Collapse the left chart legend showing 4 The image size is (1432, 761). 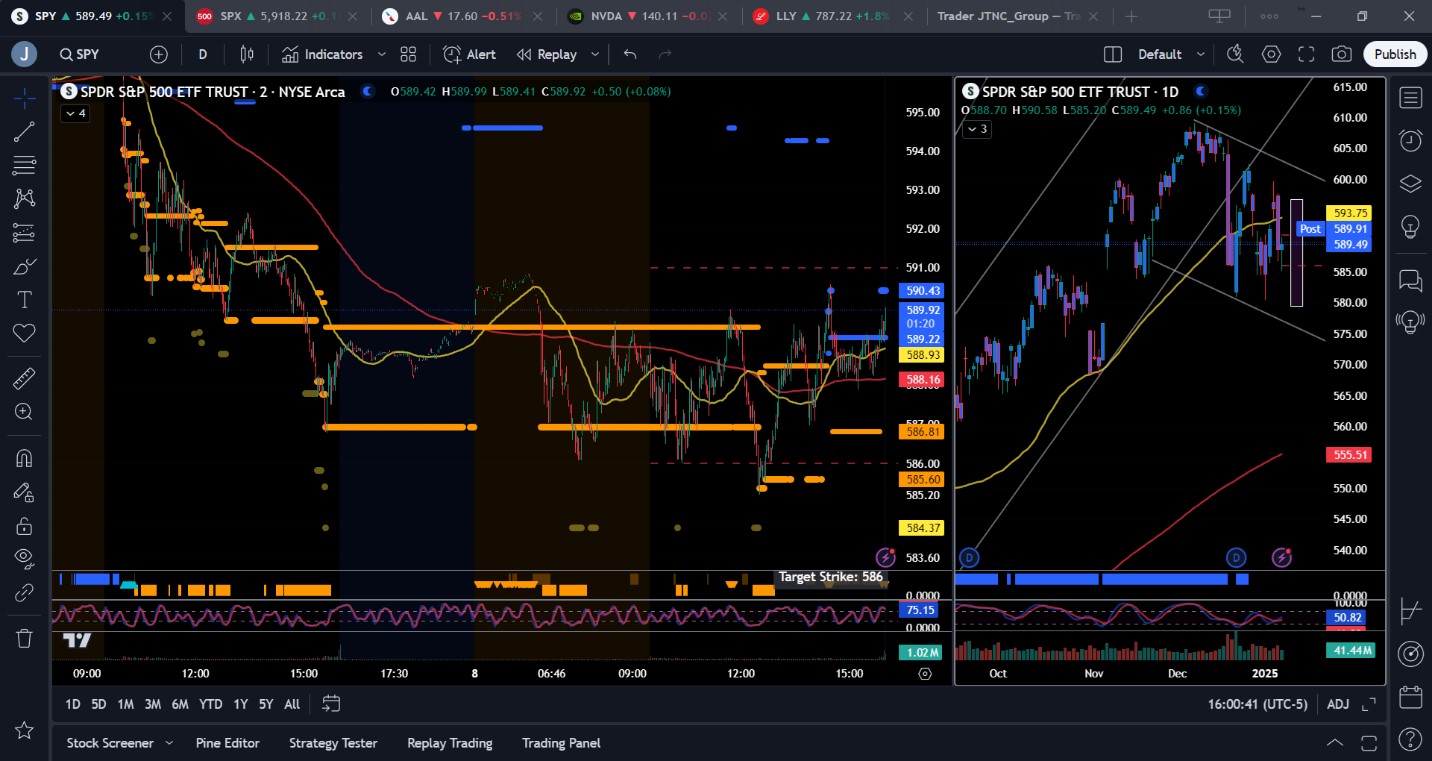75,113
